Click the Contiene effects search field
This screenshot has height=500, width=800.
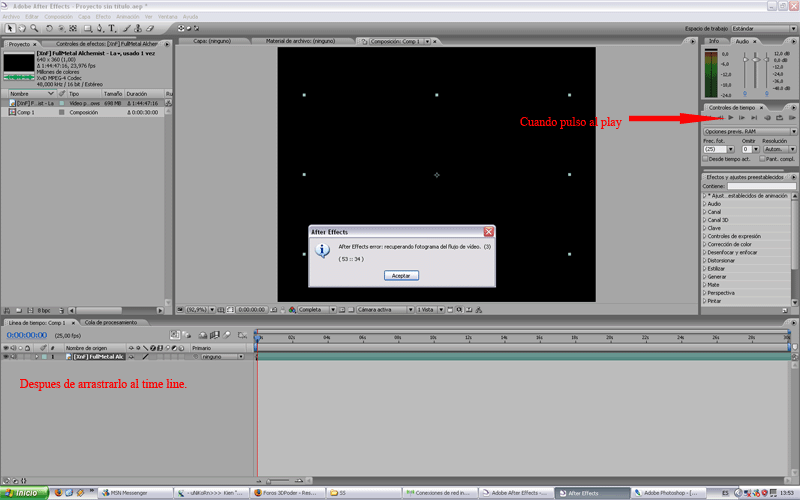point(761,186)
